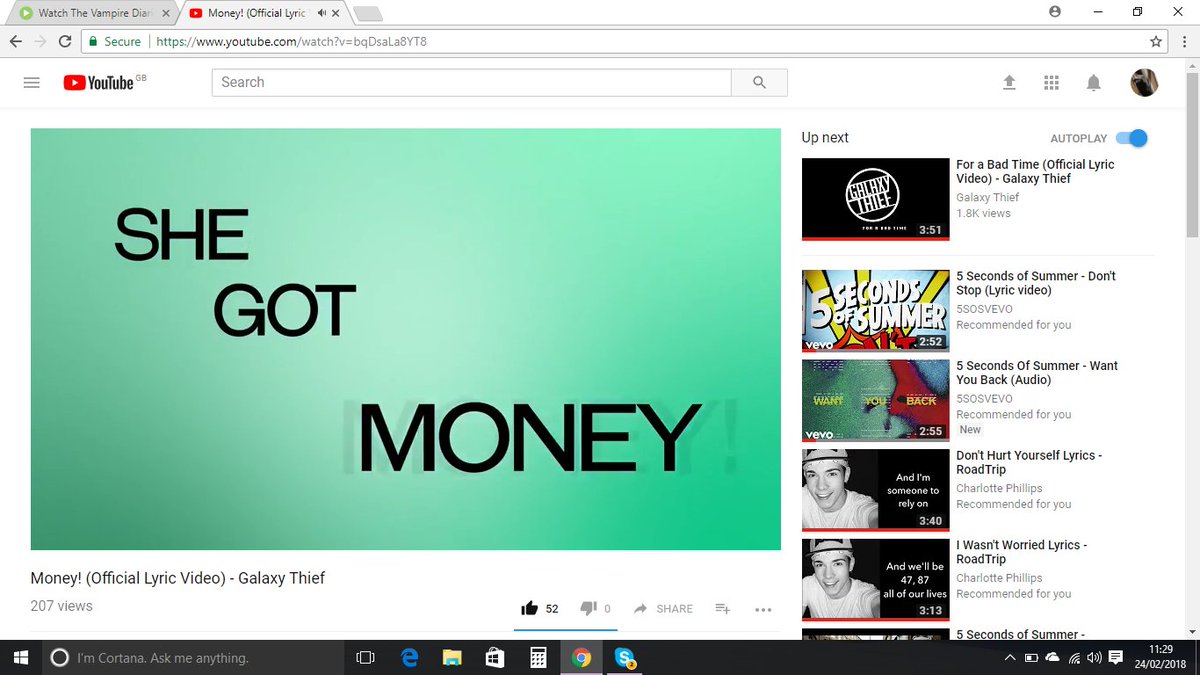The image size is (1200, 675).
Task: Expand Cortana search box
Action: pyautogui.click(x=150, y=657)
